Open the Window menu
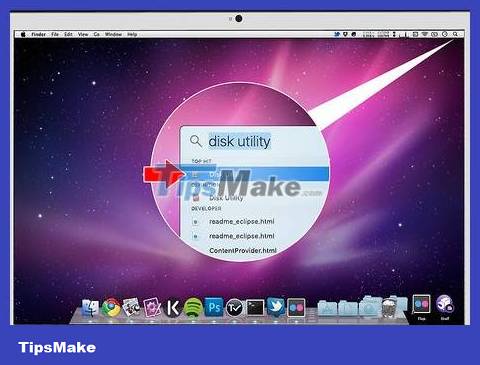Viewport: 480px width, 365px height. click(x=113, y=34)
